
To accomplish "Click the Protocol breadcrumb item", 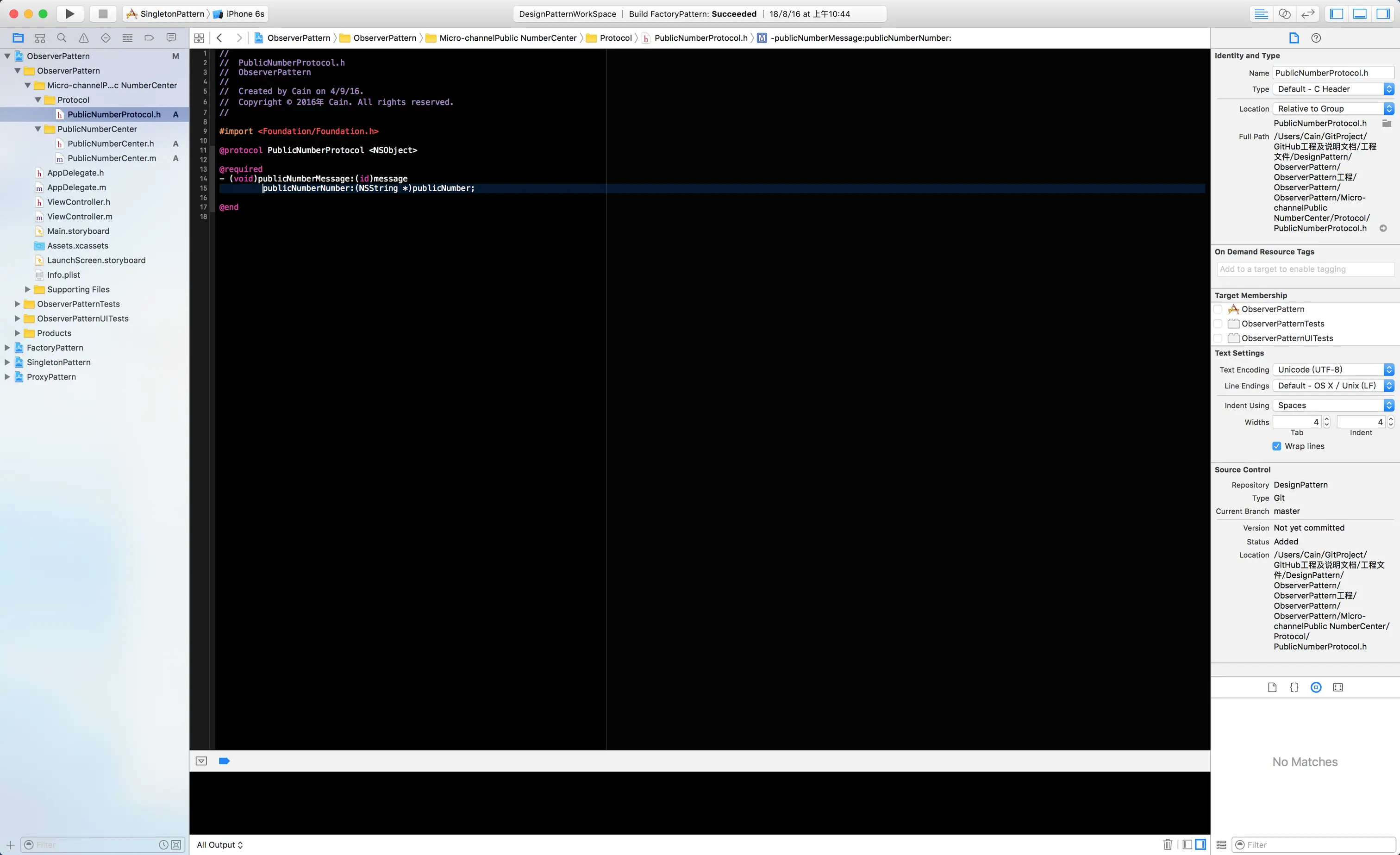I will click(x=615, y=38).
